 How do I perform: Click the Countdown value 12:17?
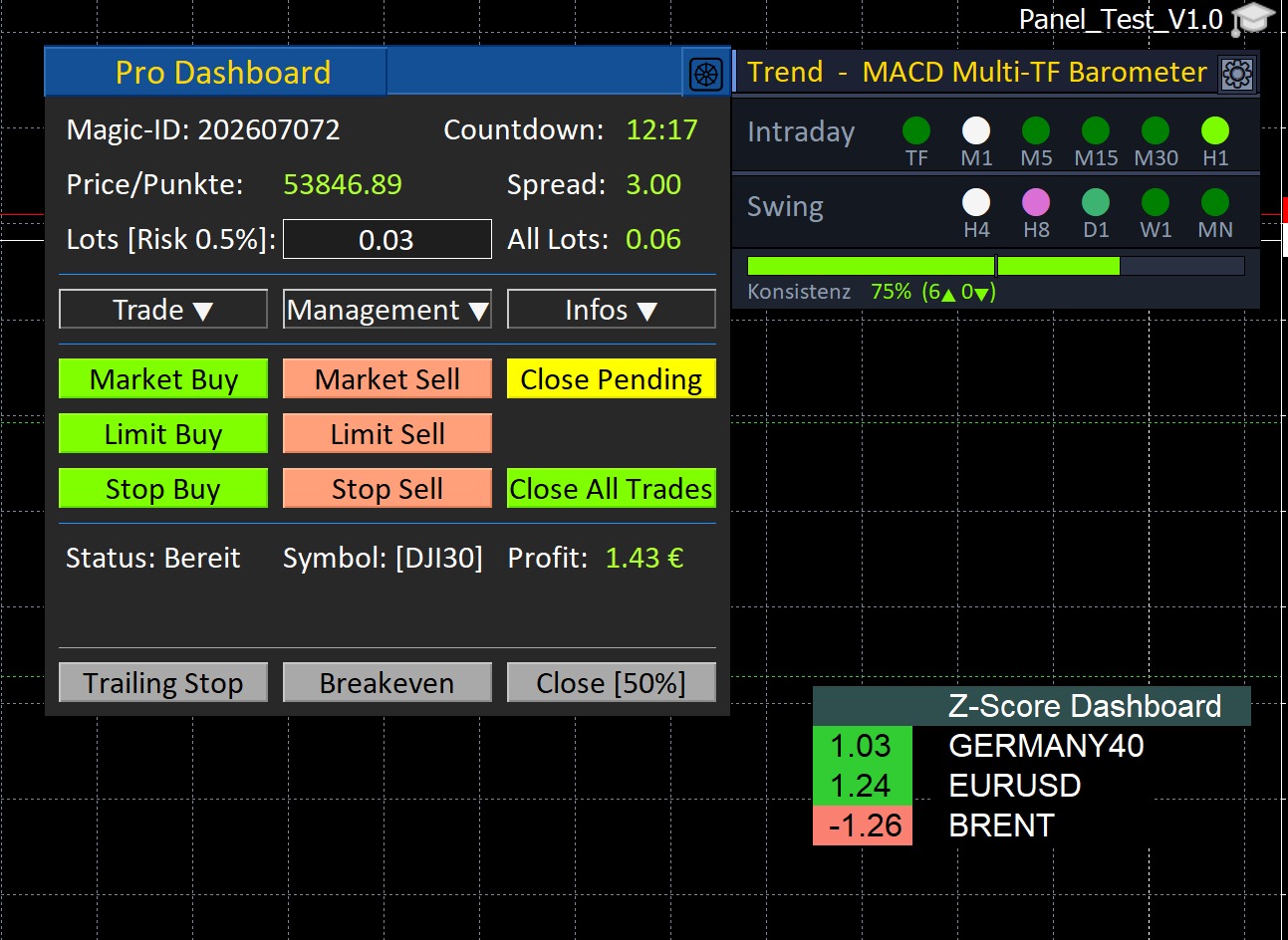pyautogui.click(x=662, y=129)
